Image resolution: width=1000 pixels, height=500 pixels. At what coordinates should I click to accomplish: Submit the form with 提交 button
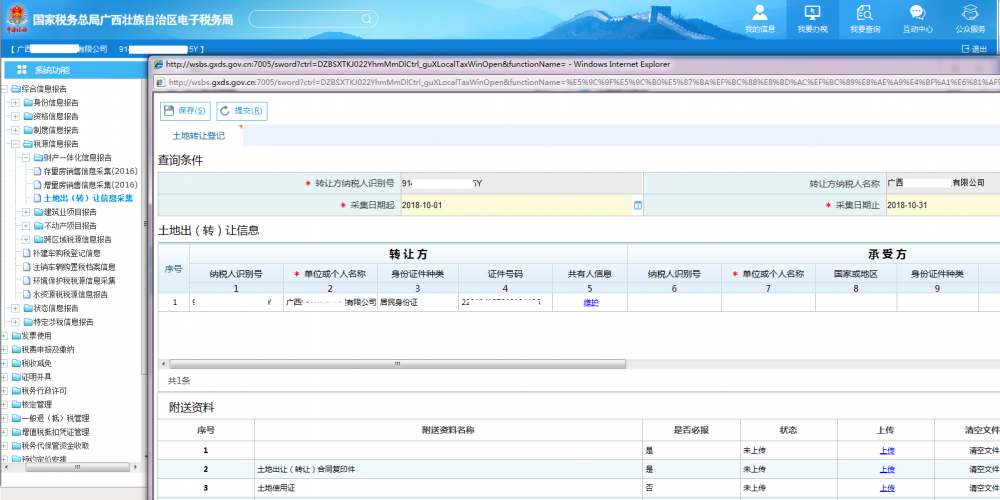pyautogui.click(x=240, y=111)
